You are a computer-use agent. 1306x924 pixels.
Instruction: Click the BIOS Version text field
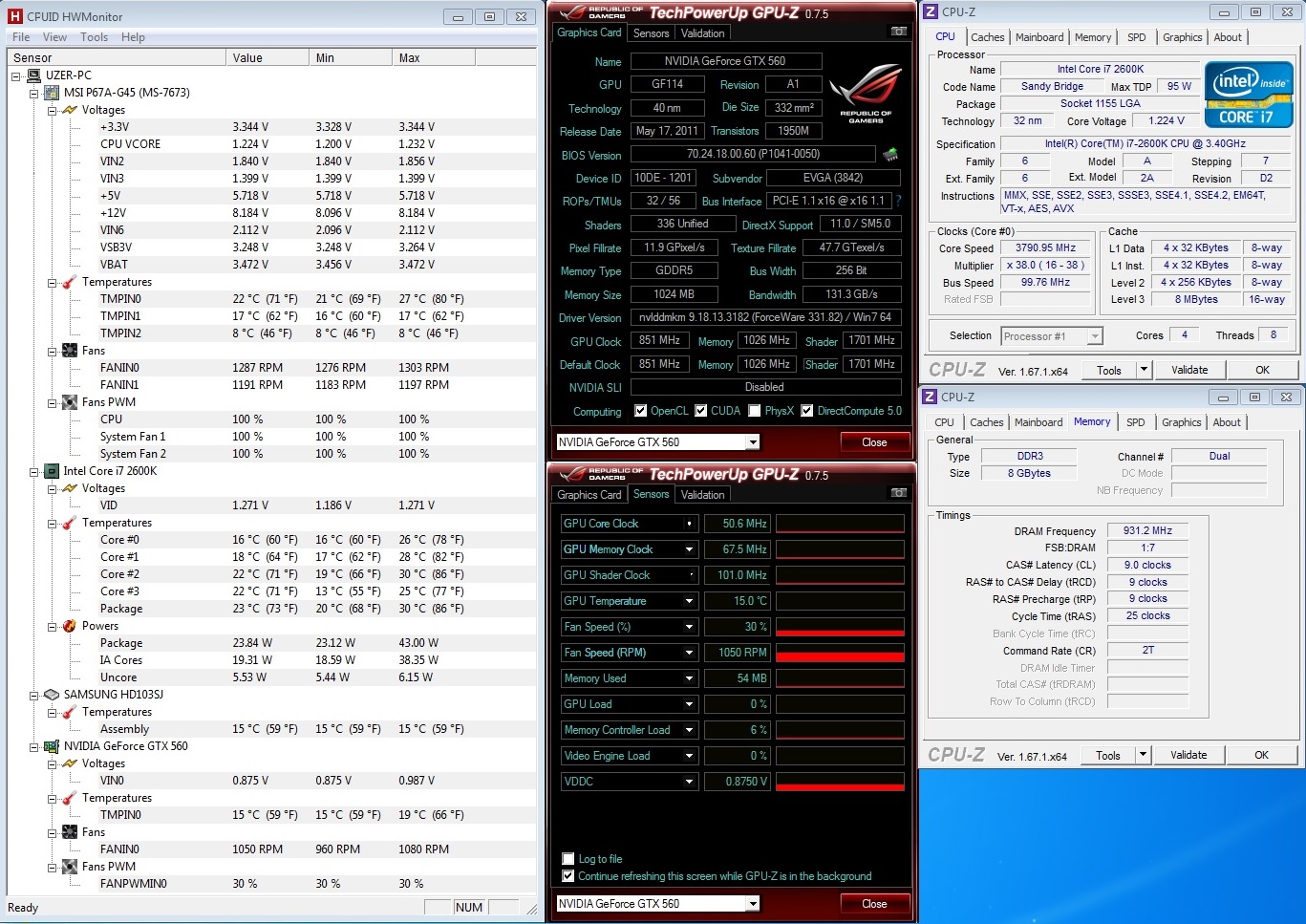click(753, 154)
